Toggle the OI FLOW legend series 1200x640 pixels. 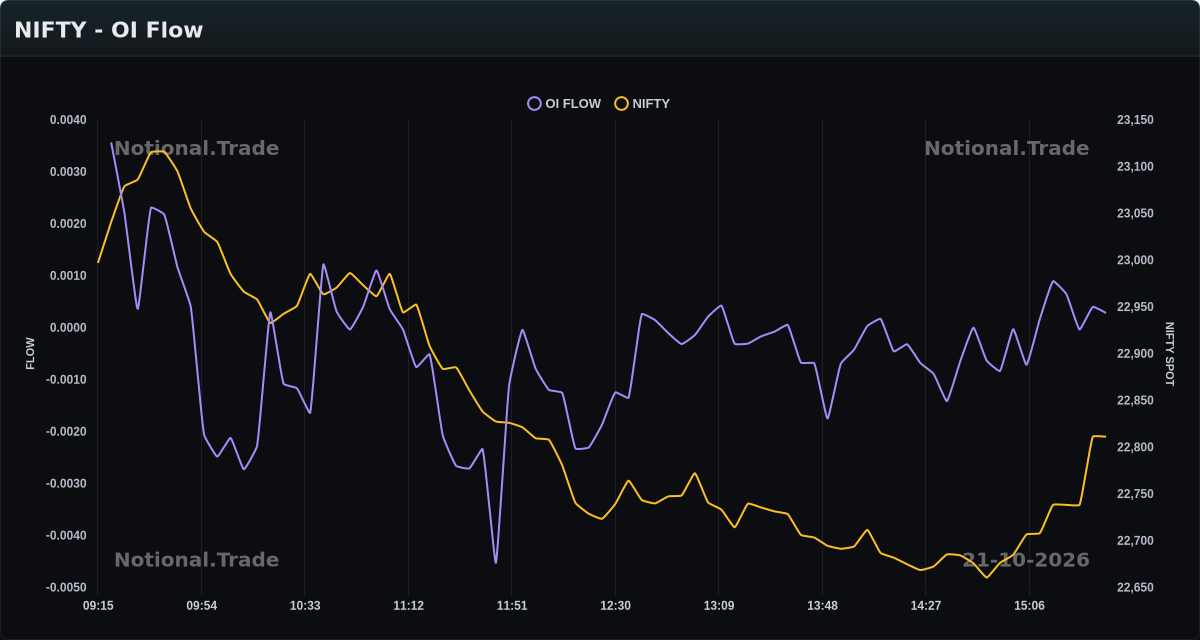click(565, 103)
